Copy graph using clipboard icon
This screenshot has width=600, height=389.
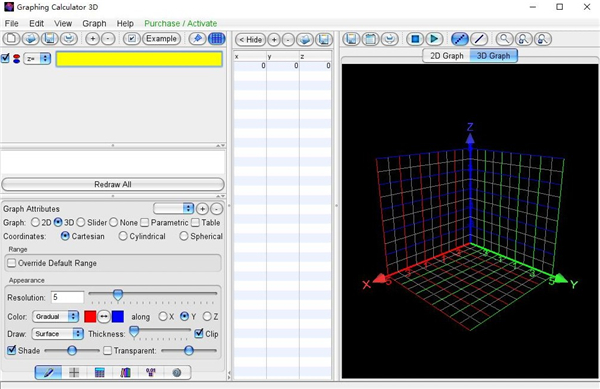pyautogui.click(x=370, y=39)
